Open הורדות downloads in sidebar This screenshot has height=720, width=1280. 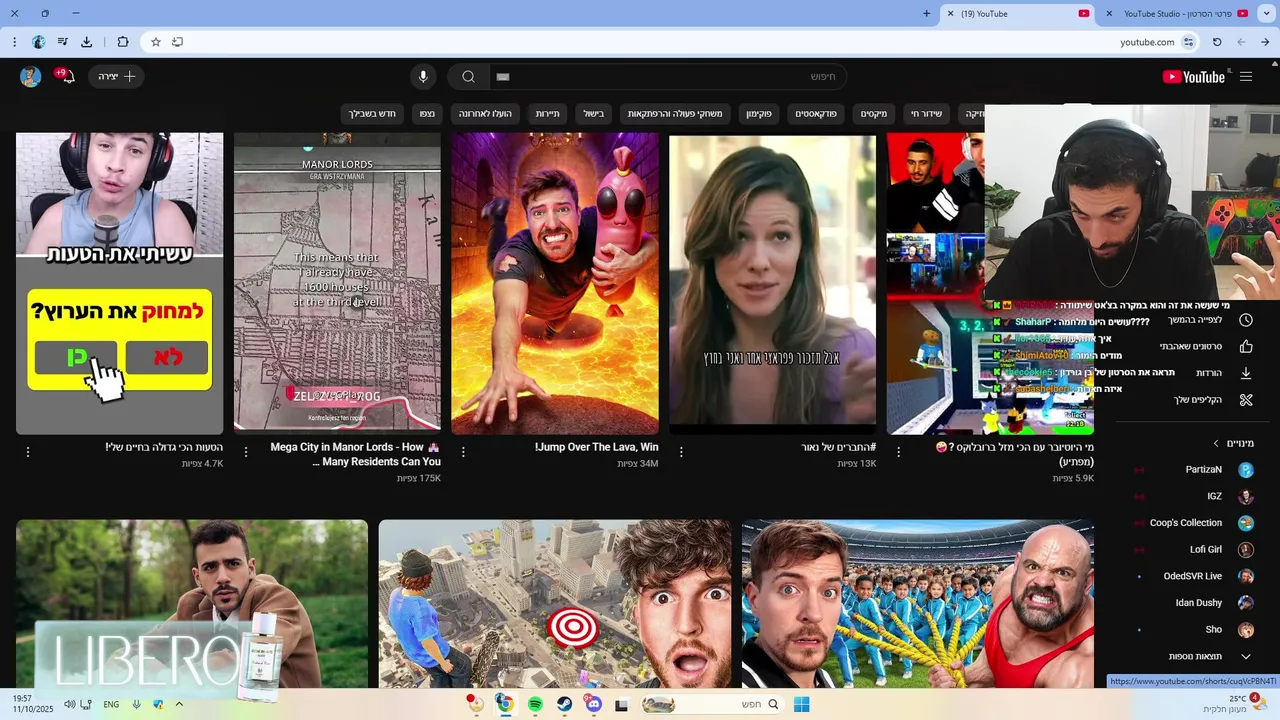[1194, 373]
